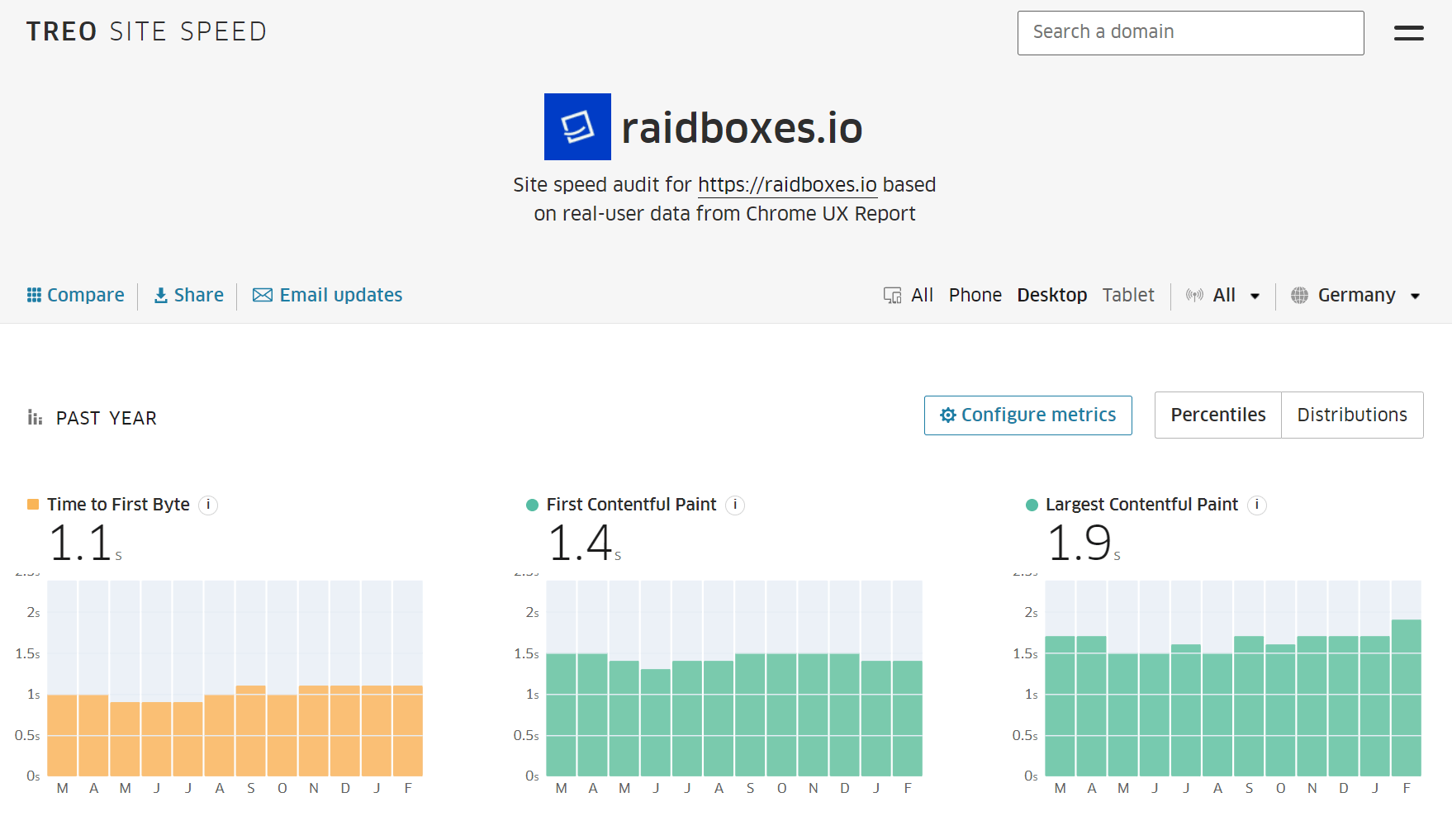Image resolution: width=1452 pixels, height=840 pixels.
Task: Click the globe icon beside Germany
Action: (1299, 296)
